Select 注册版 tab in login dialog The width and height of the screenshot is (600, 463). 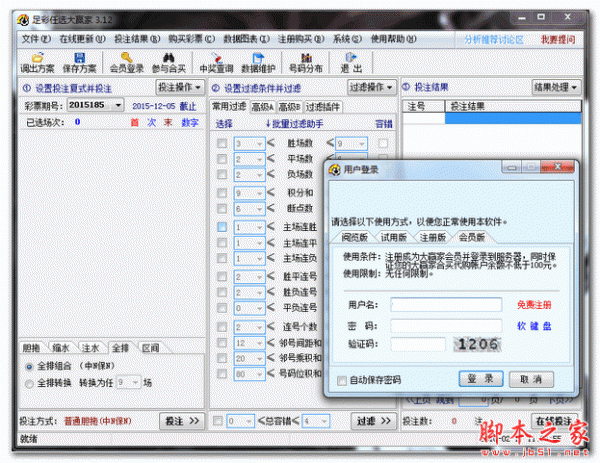click(432, 237)
